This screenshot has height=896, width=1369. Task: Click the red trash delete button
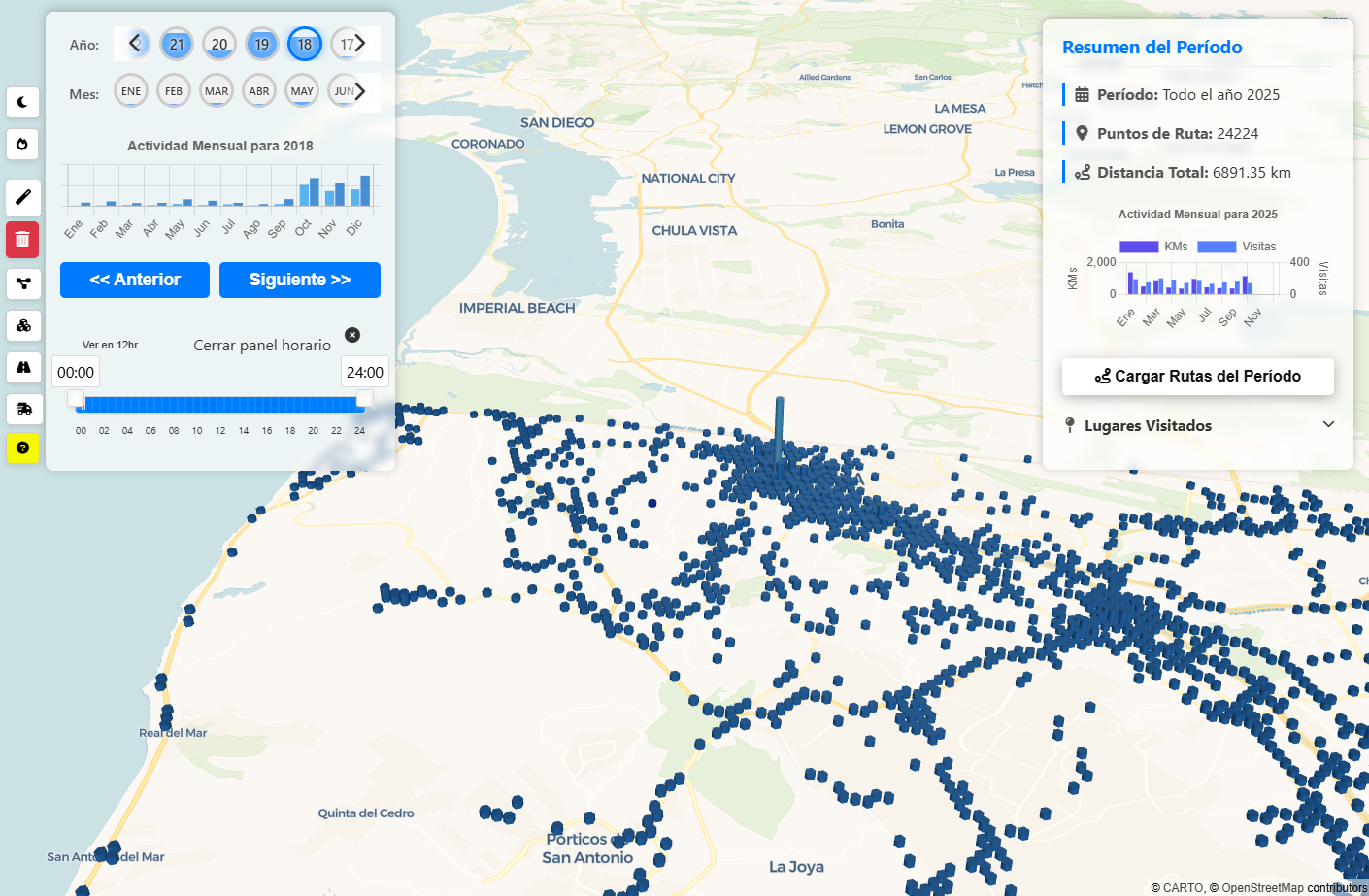click(23, 239)
